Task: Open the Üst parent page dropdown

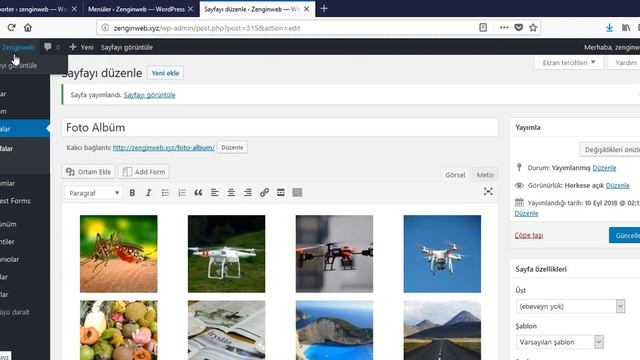Action: coord(571,306)
